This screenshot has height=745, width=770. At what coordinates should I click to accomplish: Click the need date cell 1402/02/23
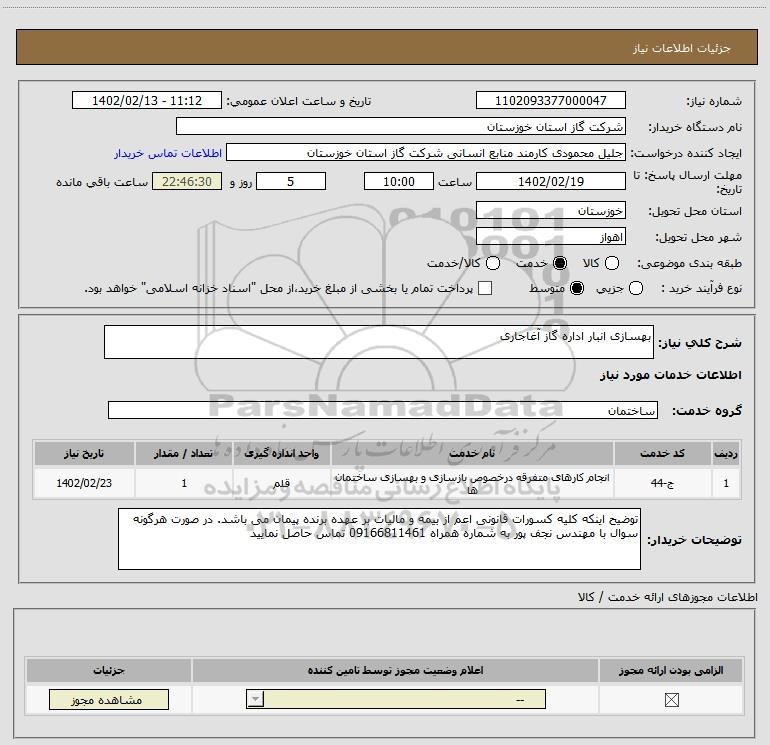(84, 483)
